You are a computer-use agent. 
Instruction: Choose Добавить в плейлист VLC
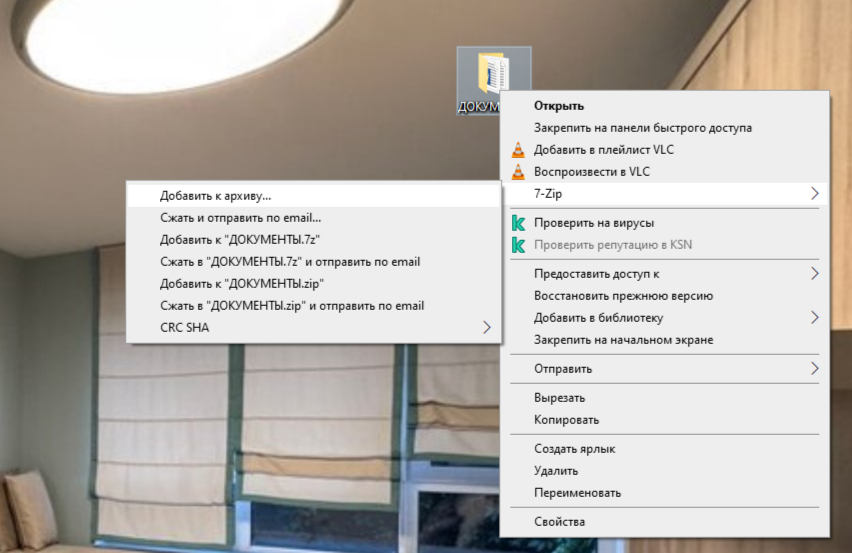(x=664, y=150)
